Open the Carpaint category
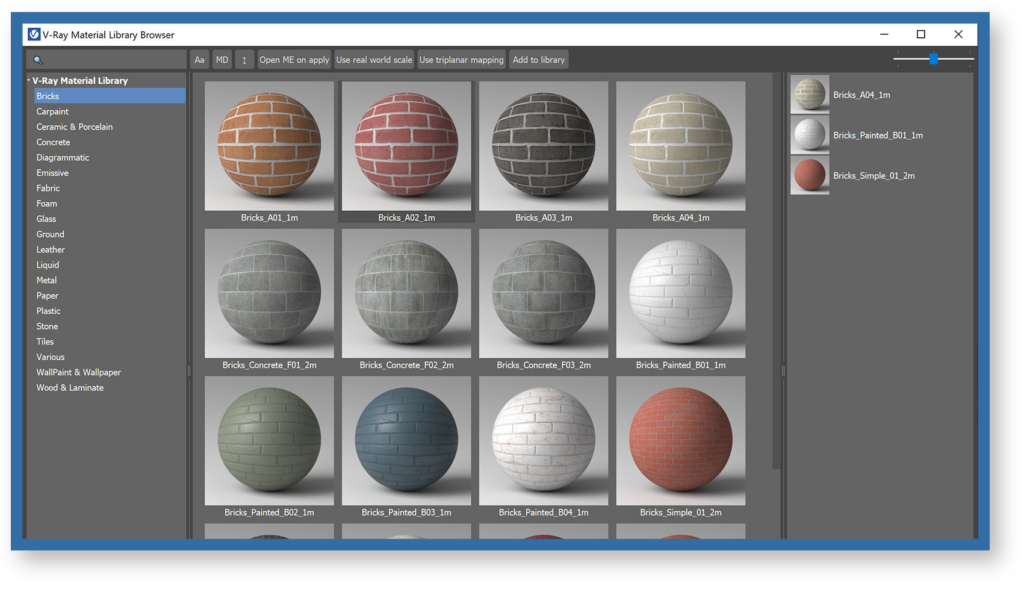 click(52, 111)
